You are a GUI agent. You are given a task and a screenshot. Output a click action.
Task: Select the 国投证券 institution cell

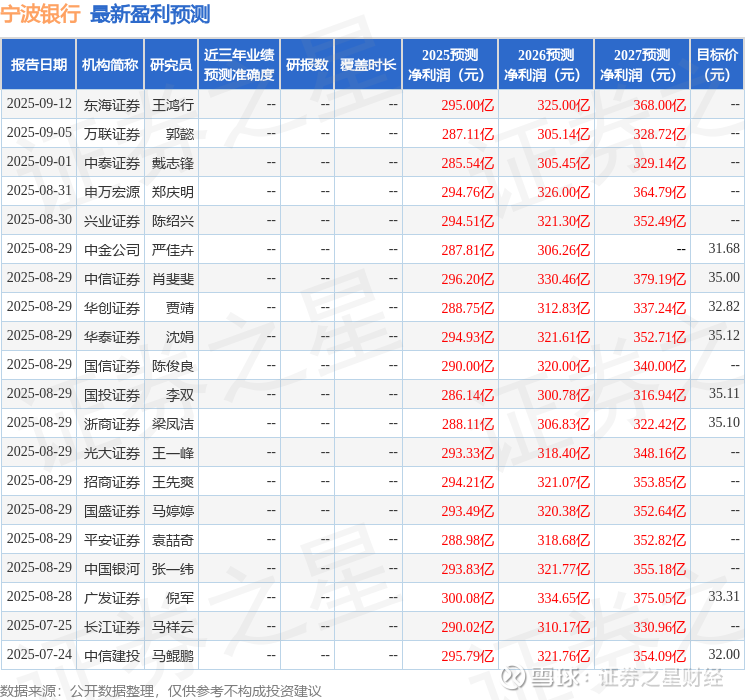pos(112,395)
